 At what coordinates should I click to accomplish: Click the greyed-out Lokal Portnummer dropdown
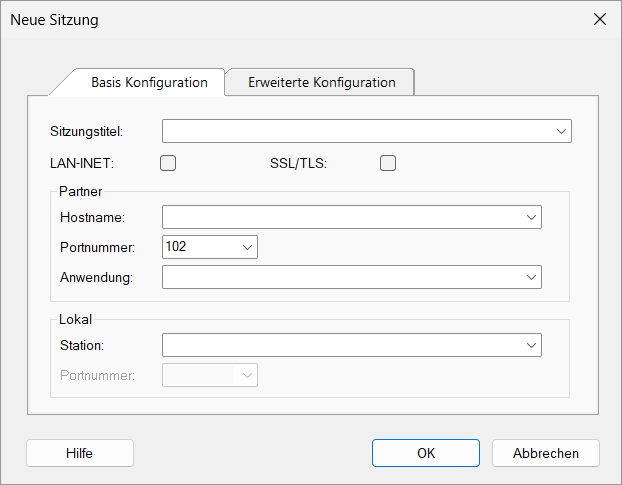pyautogui.click(x=210, y=375)
